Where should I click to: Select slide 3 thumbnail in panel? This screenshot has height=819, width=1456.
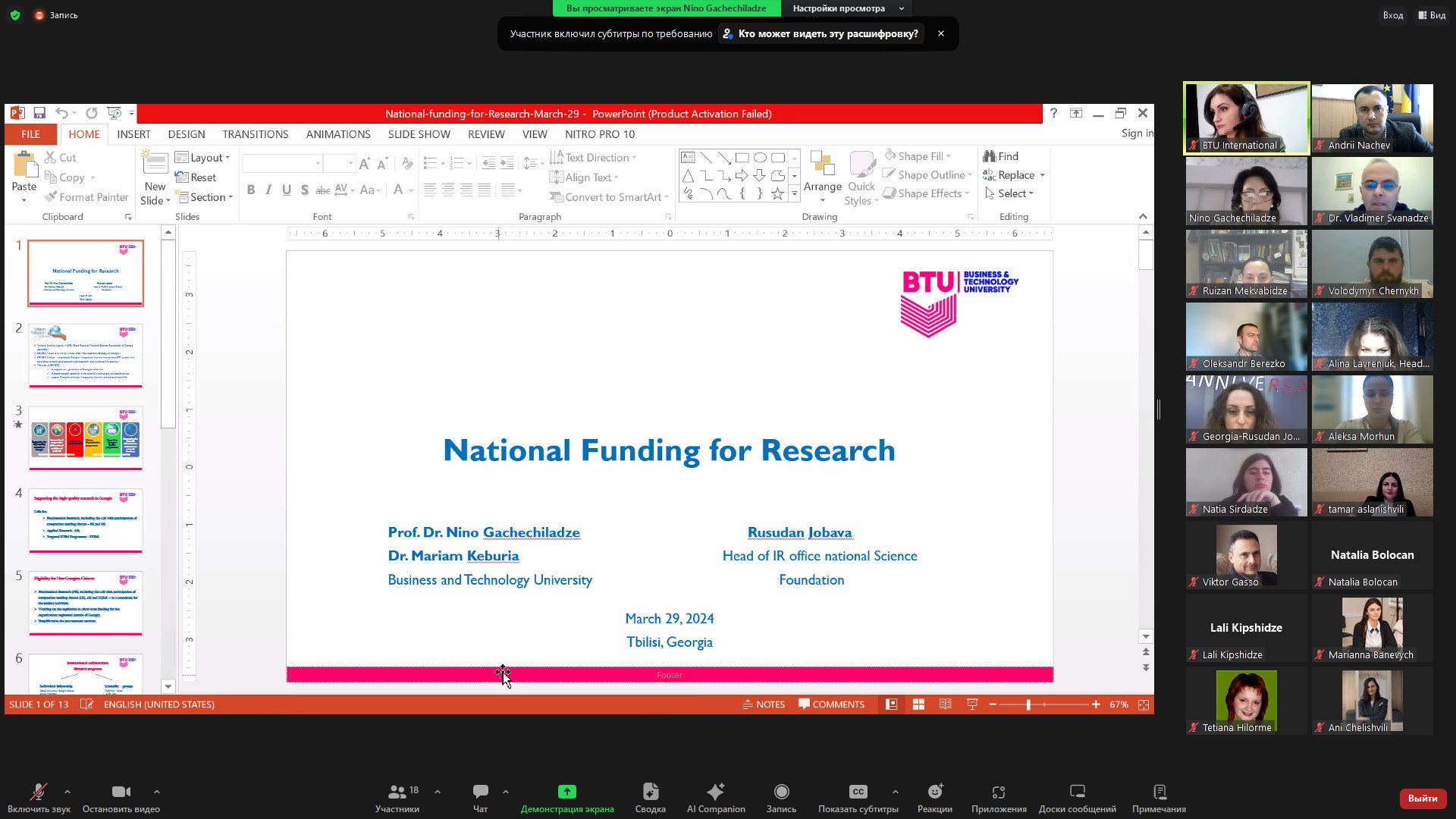86,438
